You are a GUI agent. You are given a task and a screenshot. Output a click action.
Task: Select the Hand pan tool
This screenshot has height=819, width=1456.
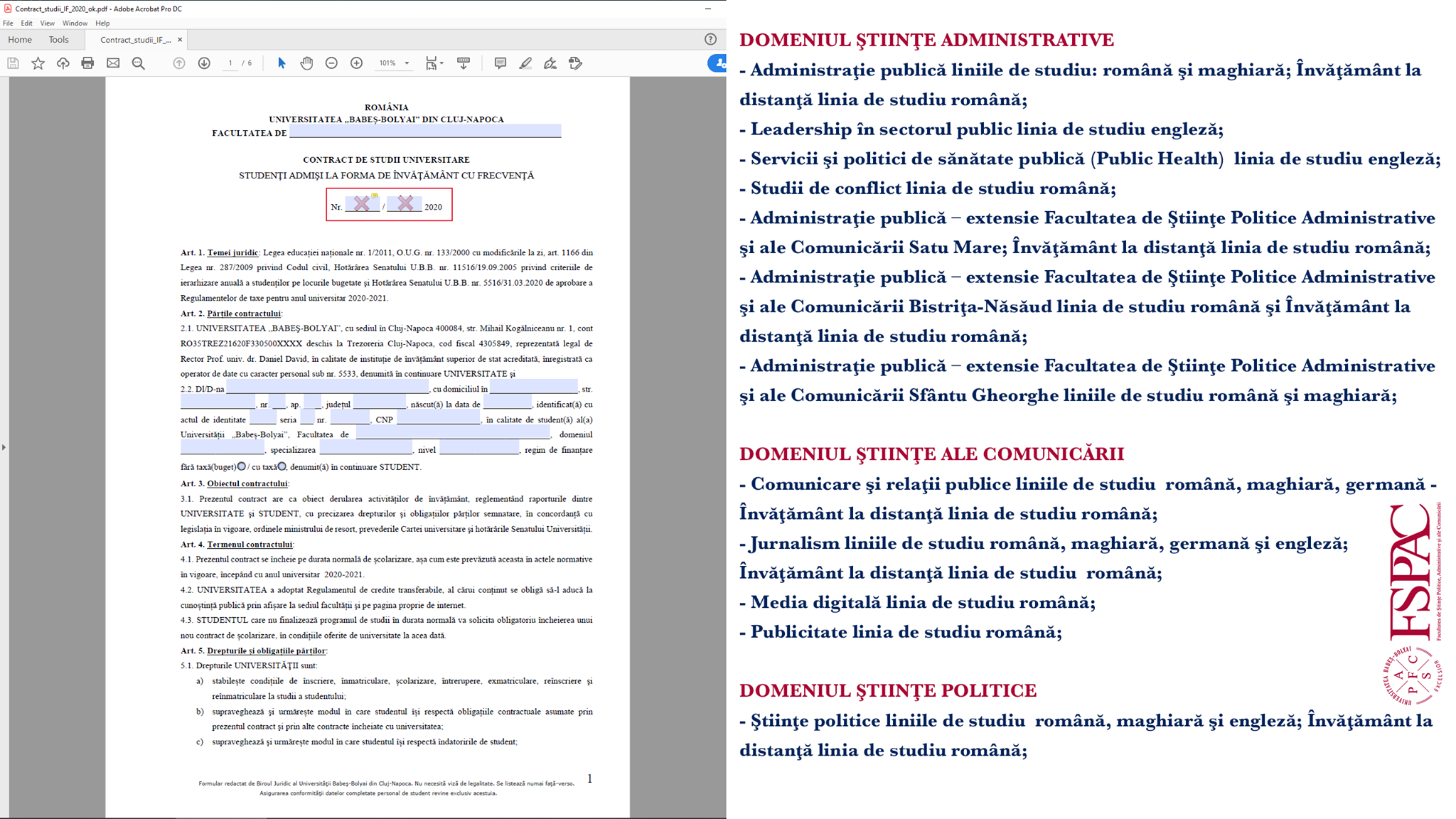tap(306, 63)
